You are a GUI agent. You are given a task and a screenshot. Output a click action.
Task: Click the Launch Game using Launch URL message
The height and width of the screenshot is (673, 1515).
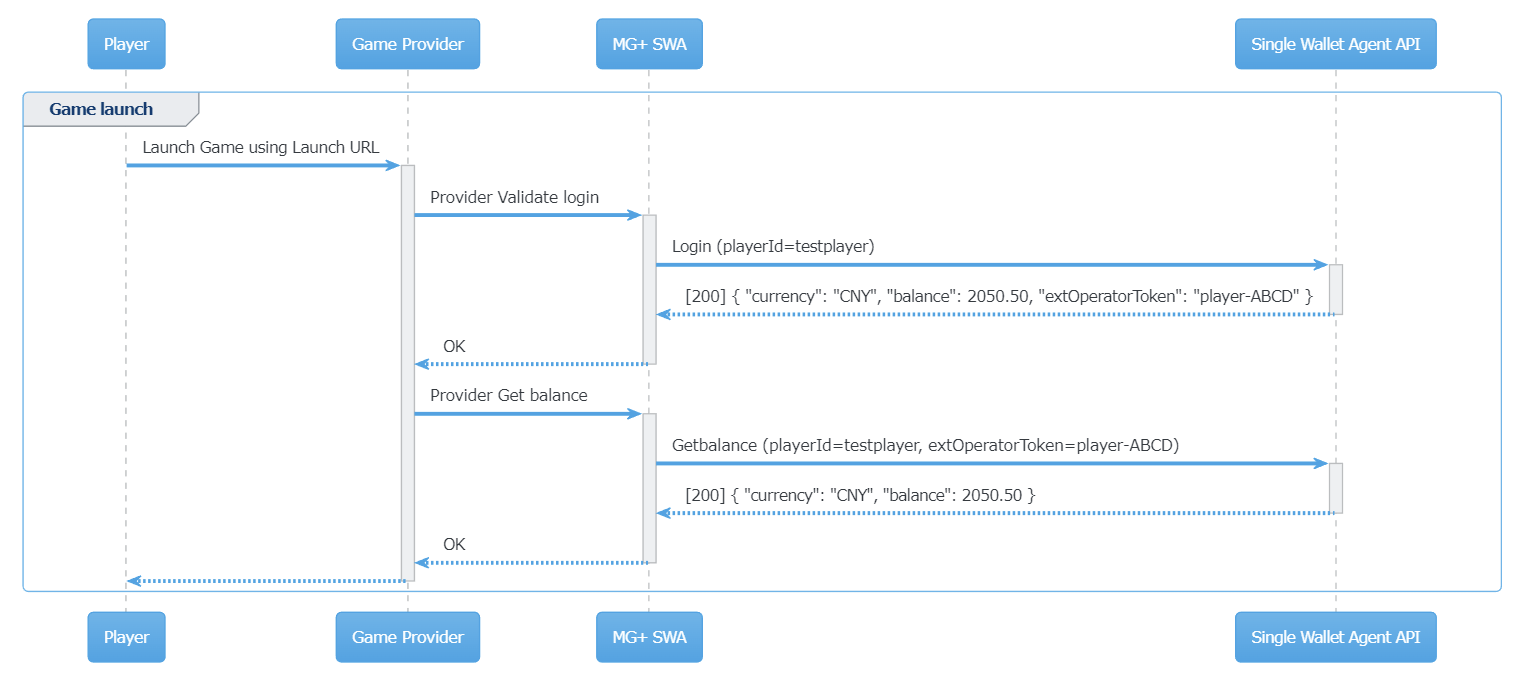click(x=260, y=148)
